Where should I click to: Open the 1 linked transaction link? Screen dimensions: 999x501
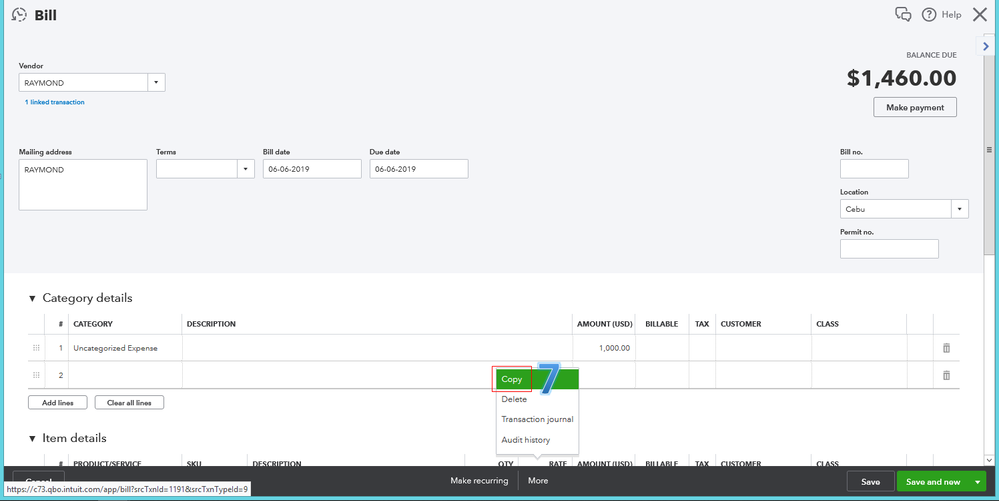54,102
